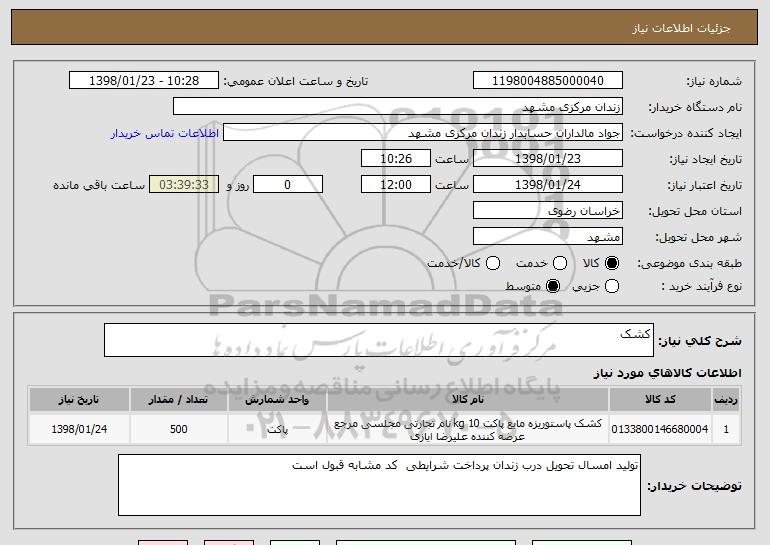Click product code 0133800146680004 cell
Image resolution: width=770 pixels, height=545 pixels.
tap(660, 429)
